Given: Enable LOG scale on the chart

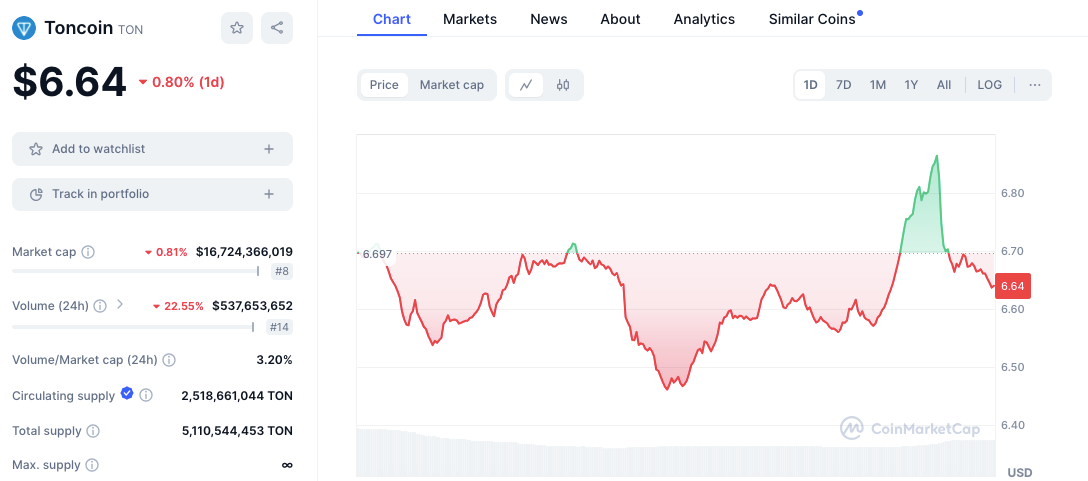Looking at the screenshot, I should coord(989,85).
